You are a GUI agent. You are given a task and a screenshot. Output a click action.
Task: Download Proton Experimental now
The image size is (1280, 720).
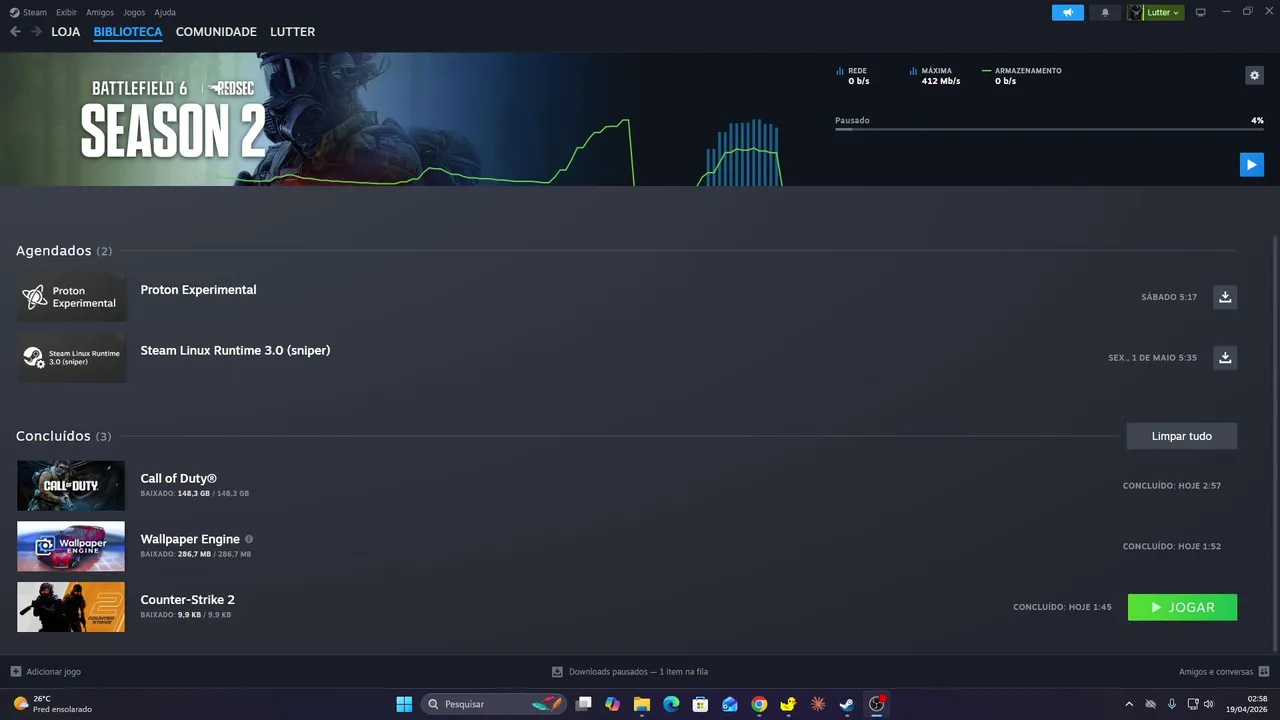click(1225, 297)
